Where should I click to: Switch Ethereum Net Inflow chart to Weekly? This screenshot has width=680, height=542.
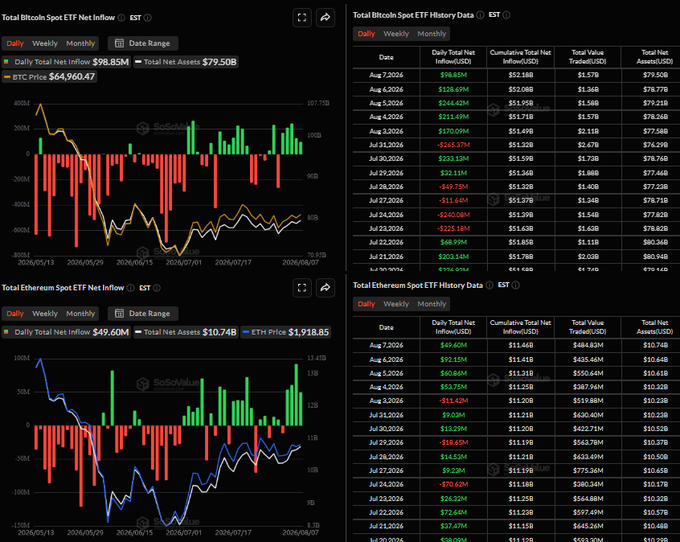[x=45, y=313]
